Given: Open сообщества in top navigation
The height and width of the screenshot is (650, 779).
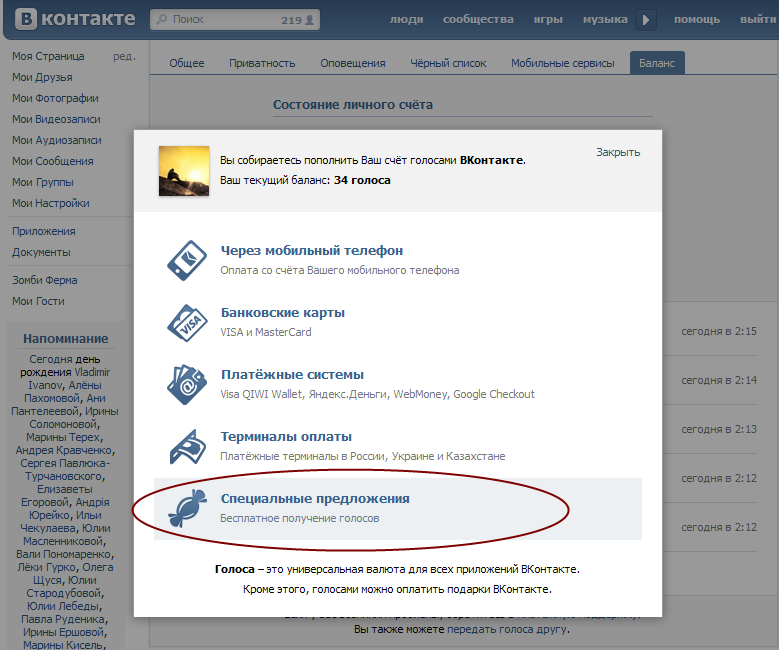Looking at the screenshot, I should (x=478, y=19).
